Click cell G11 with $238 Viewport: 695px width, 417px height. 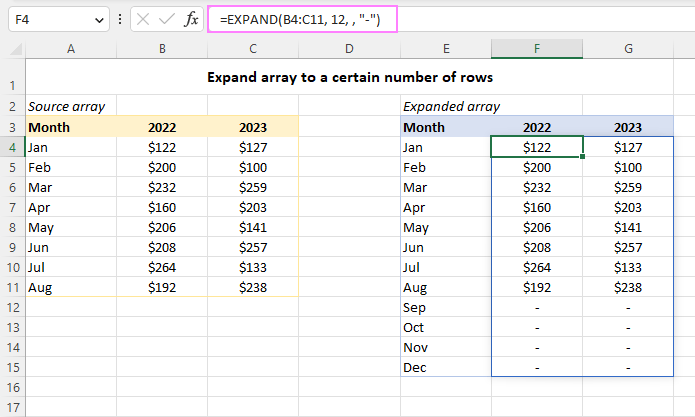[x=628, y=287]
